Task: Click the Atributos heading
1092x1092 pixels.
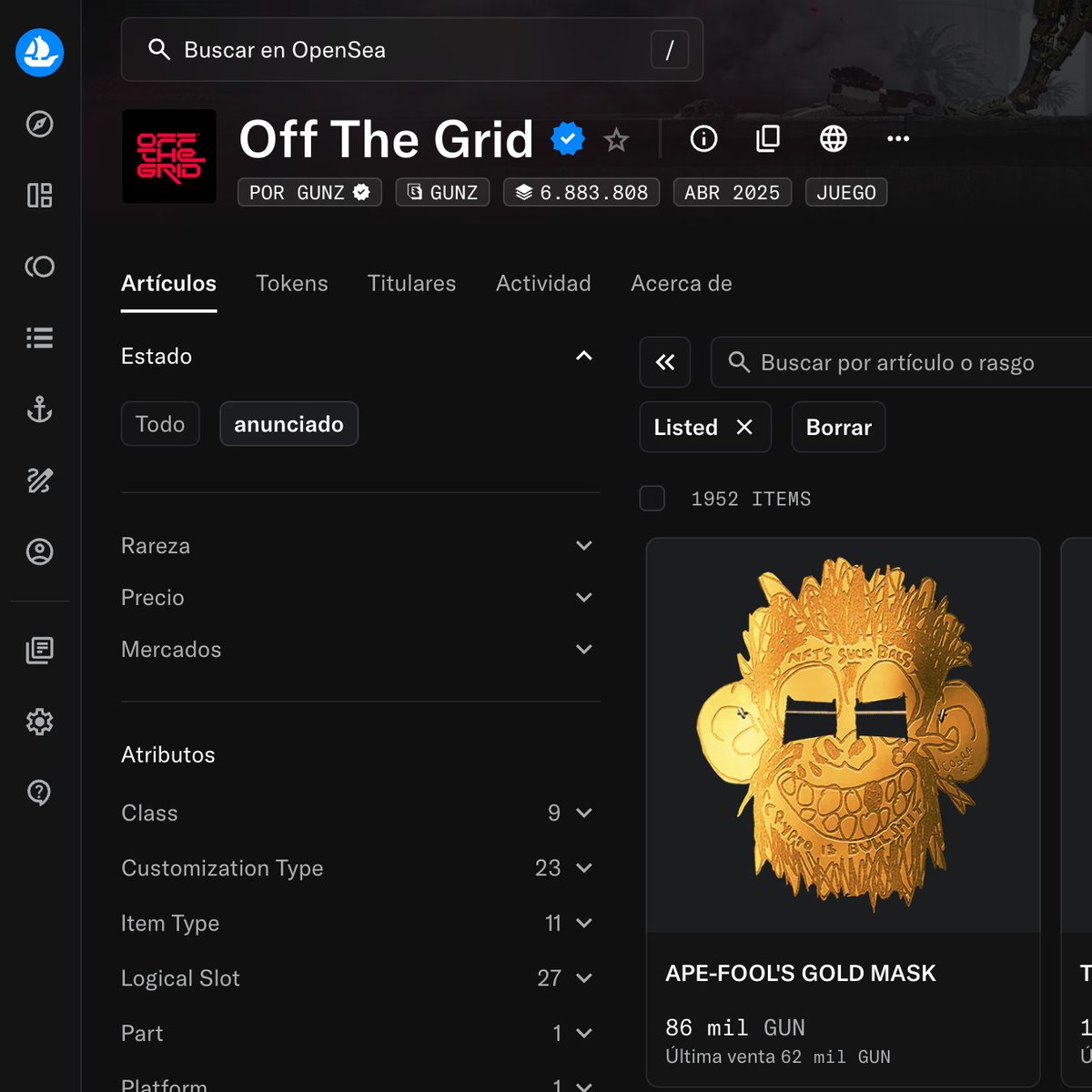Action: click(168, 755)
